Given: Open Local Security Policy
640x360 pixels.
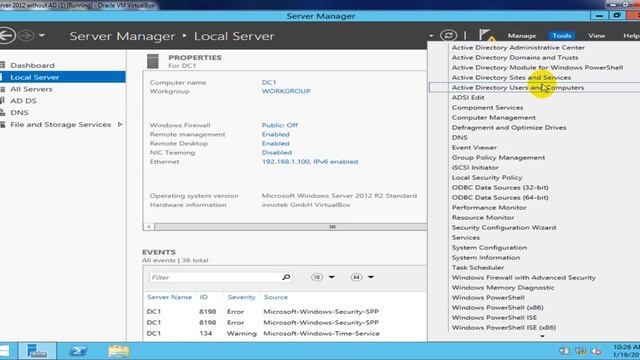Looking at the screenshot, I should [x=487, y=178].
